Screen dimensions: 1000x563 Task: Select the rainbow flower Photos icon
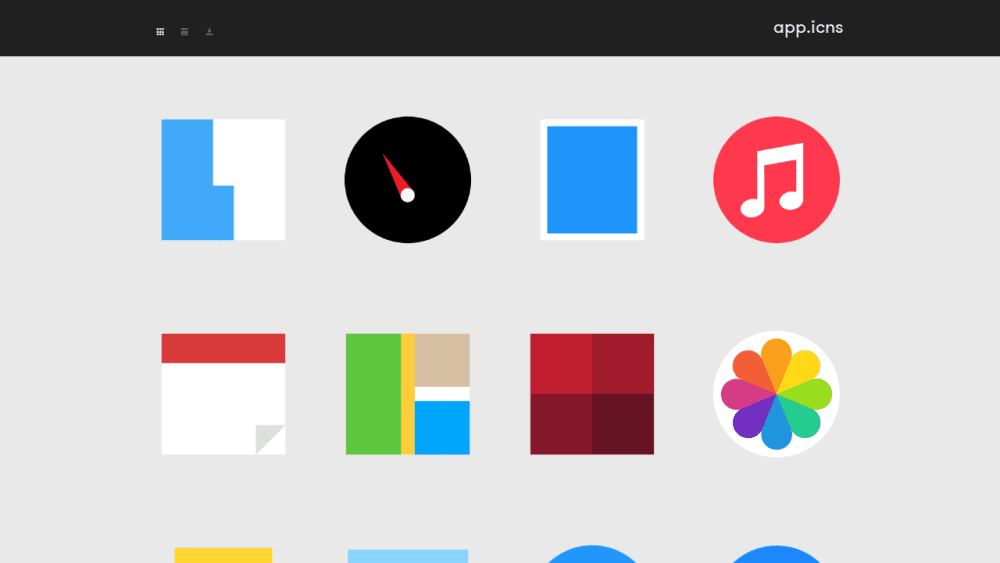(776, 394)
